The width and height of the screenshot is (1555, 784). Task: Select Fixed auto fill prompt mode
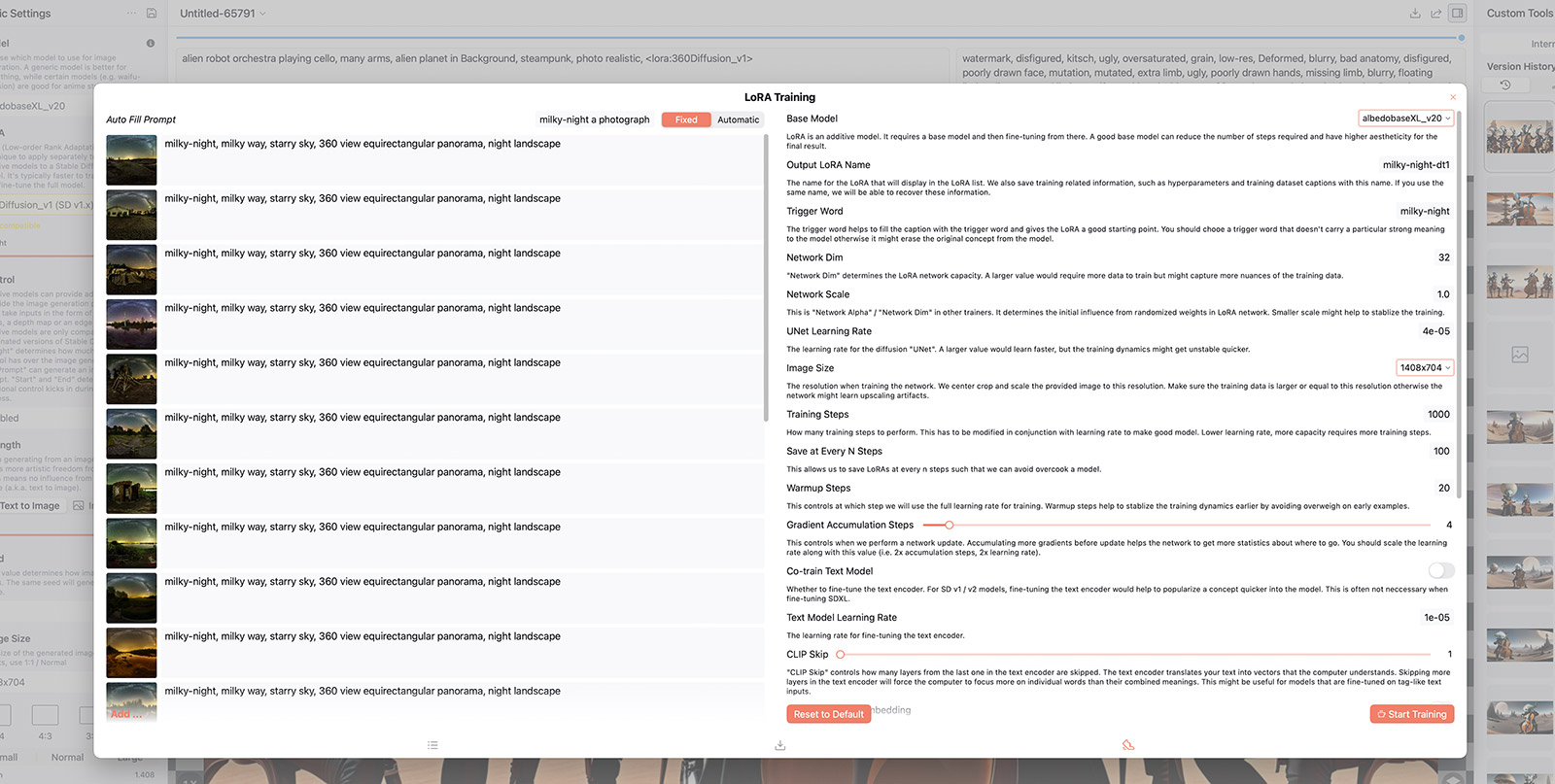(x=686, y=119)
